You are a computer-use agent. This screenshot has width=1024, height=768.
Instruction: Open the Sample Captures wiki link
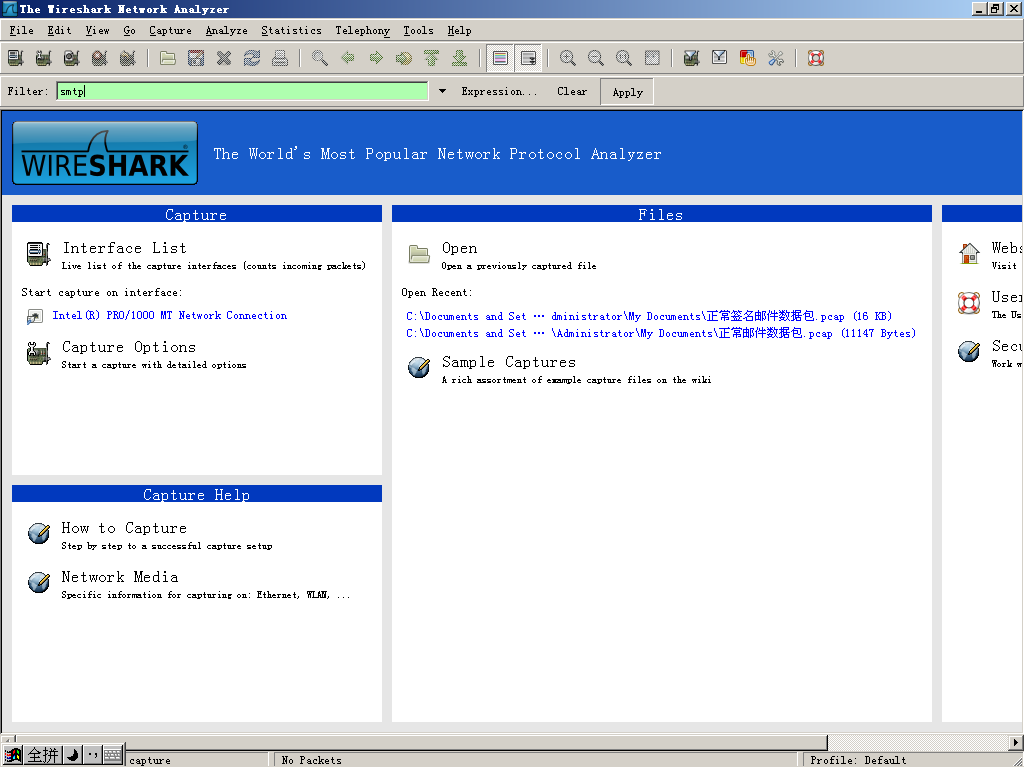point(509,362)
